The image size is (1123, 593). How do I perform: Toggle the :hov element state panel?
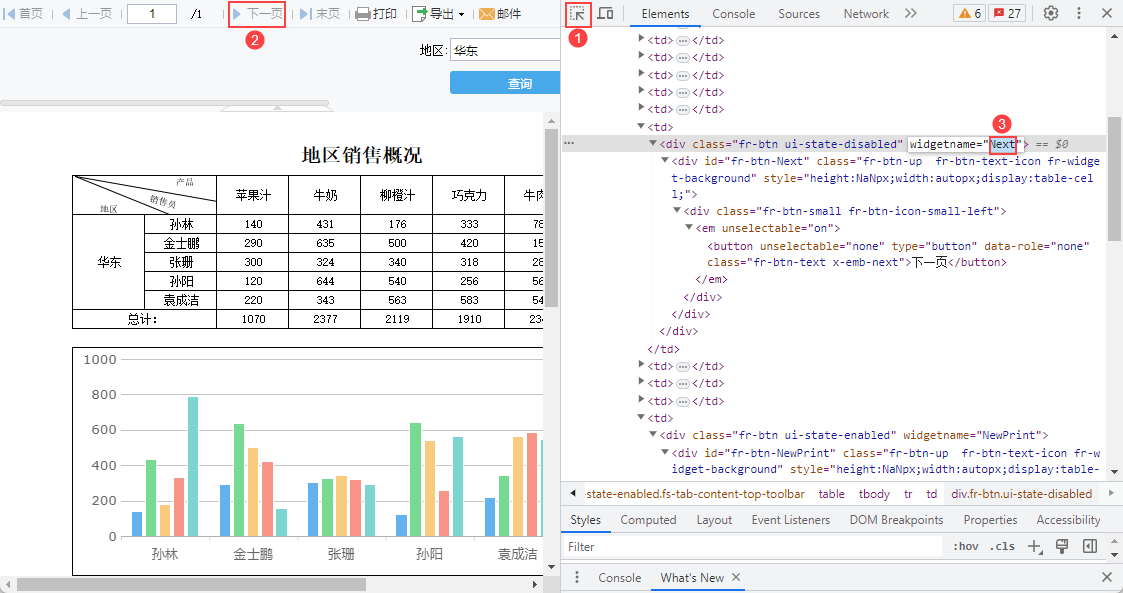pyautogui.click(x=965, y=547)
